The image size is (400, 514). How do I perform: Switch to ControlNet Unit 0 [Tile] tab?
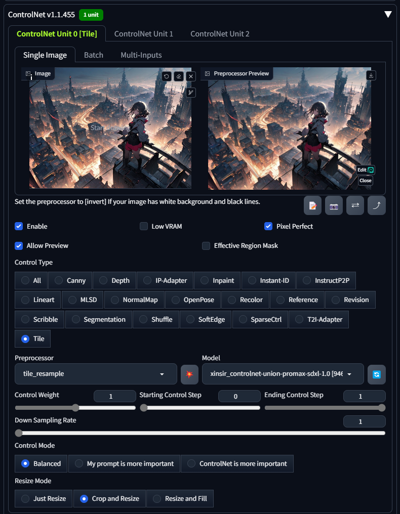57,34
